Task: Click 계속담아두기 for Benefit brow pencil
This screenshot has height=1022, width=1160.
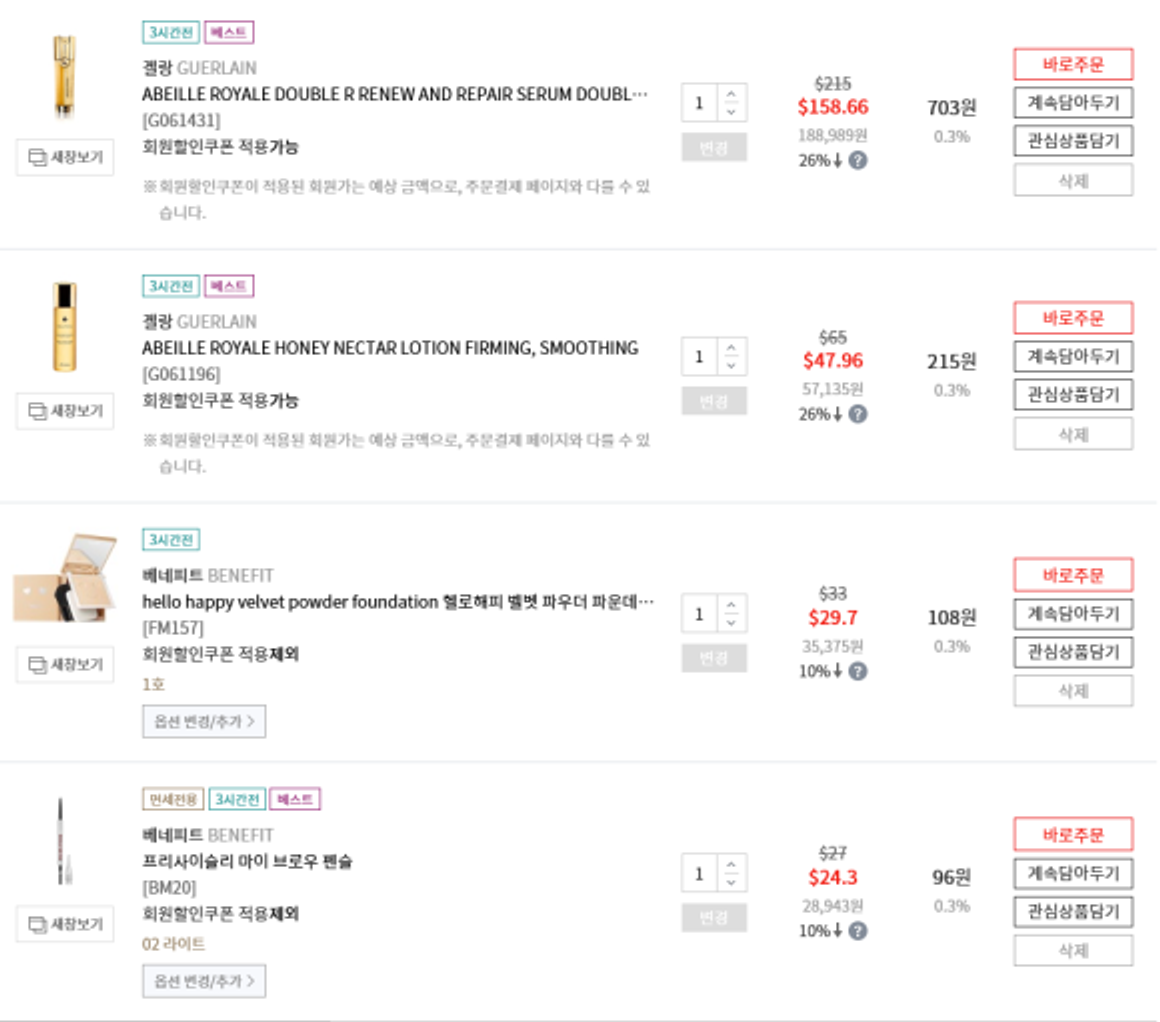Action: (1073, 873)
